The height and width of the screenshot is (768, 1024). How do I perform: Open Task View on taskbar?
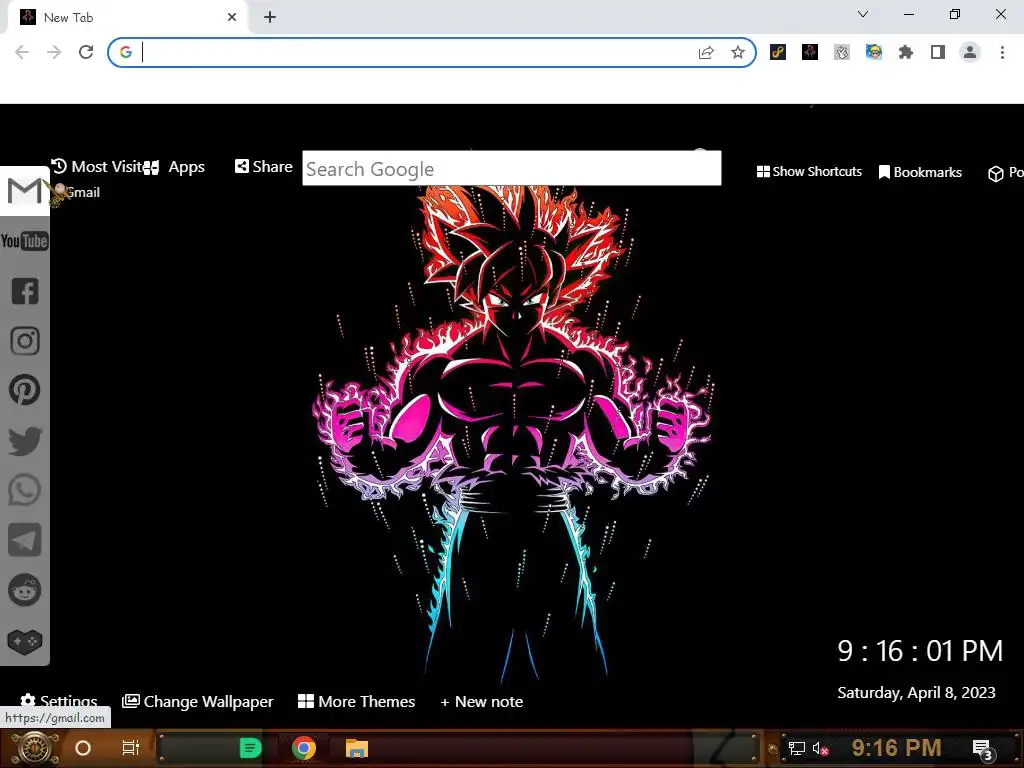click(x=131, y=748)
